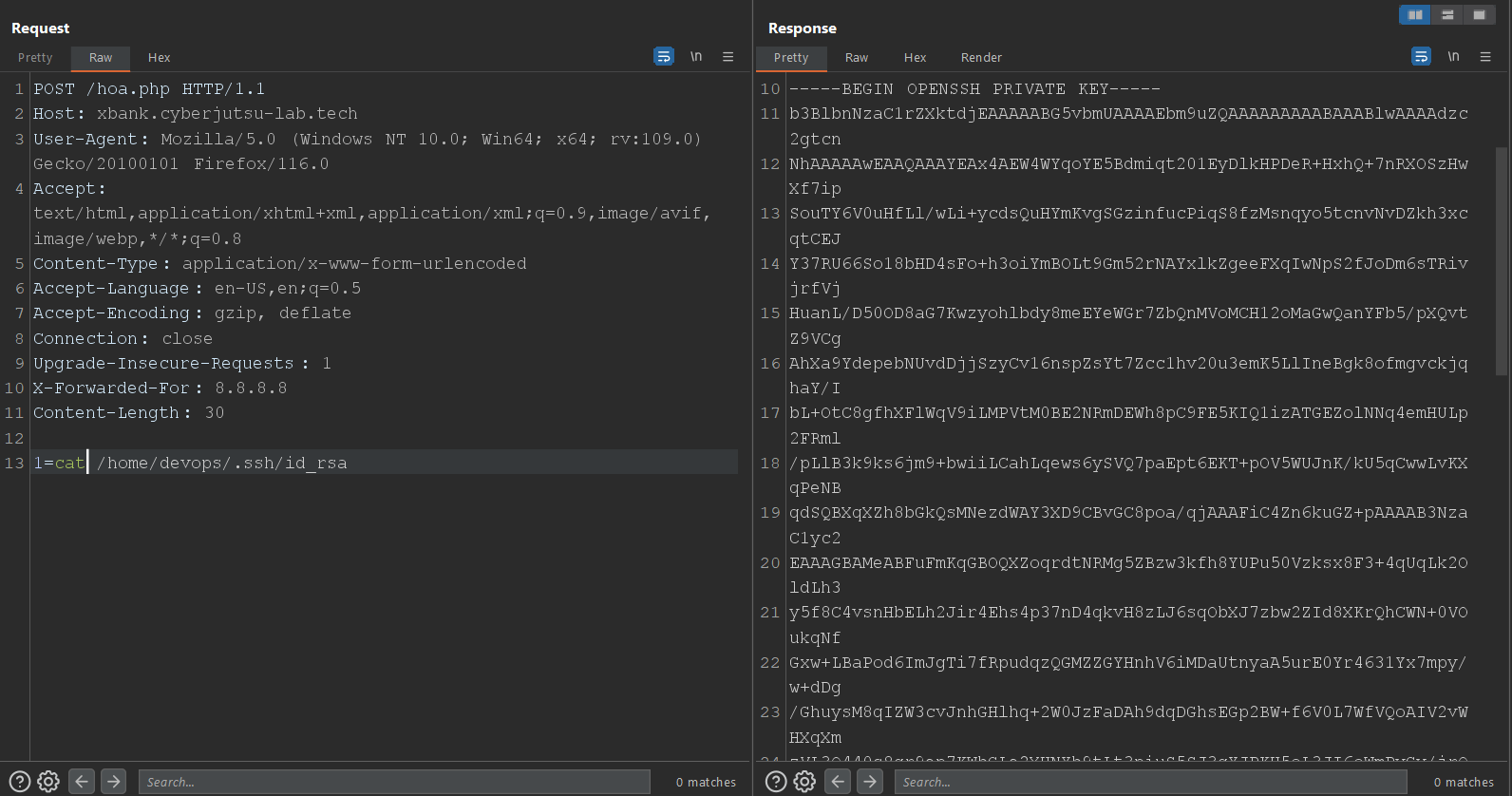Select the Request Raw tab
This screenshot has height=796, width=1512.
pos(101,58)
